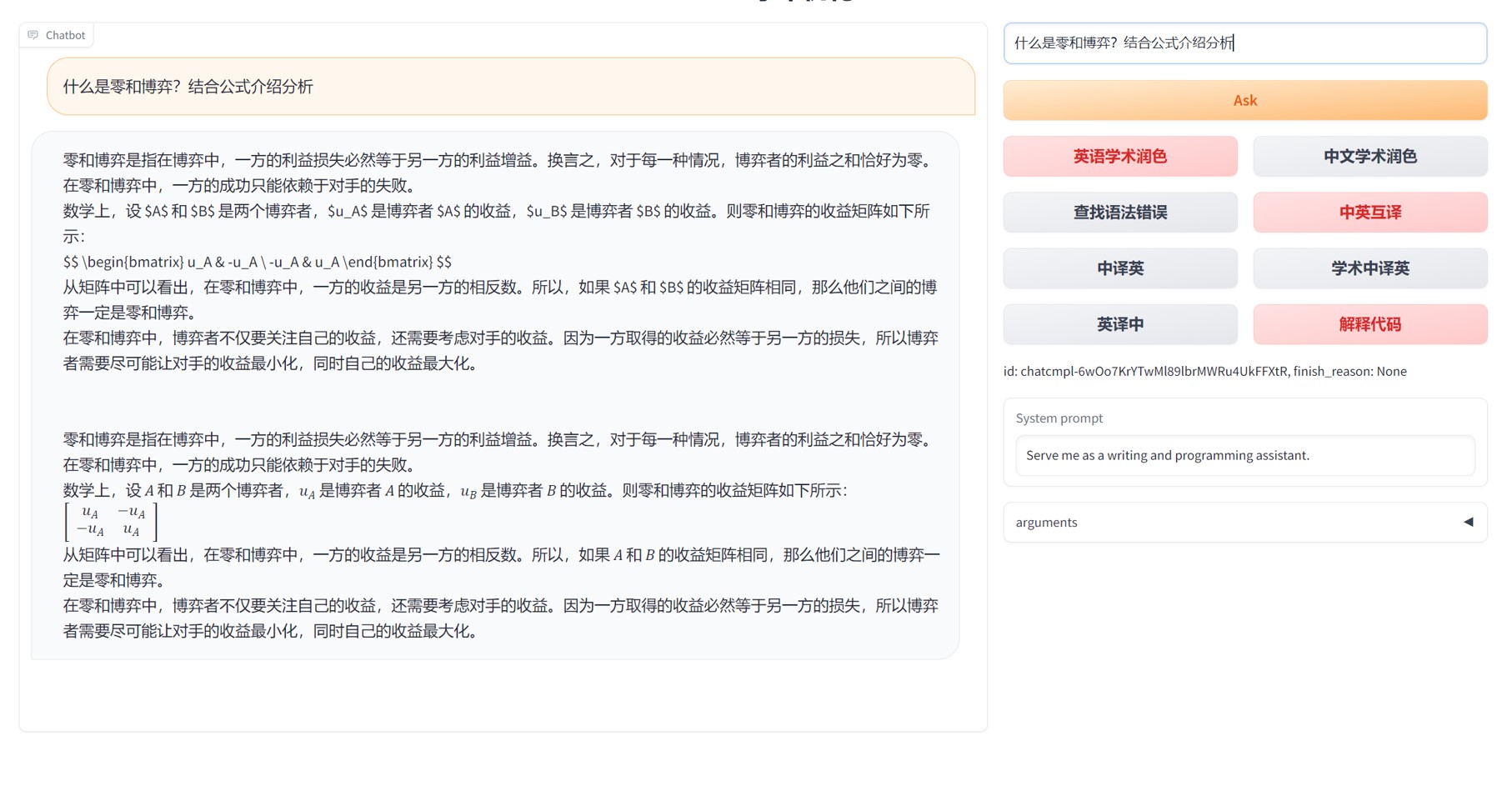The image size is (1512, 801).
Task: Click the Chatbot panel label text
Action: pos(65,35)
